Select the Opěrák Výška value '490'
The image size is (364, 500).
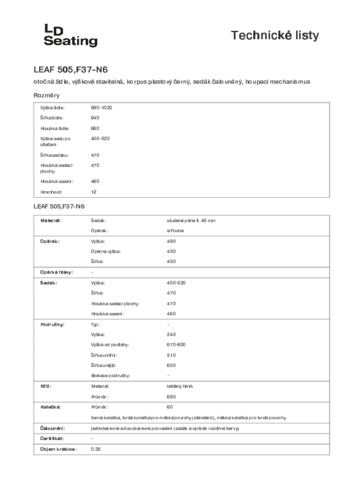[x=171, y=241]
